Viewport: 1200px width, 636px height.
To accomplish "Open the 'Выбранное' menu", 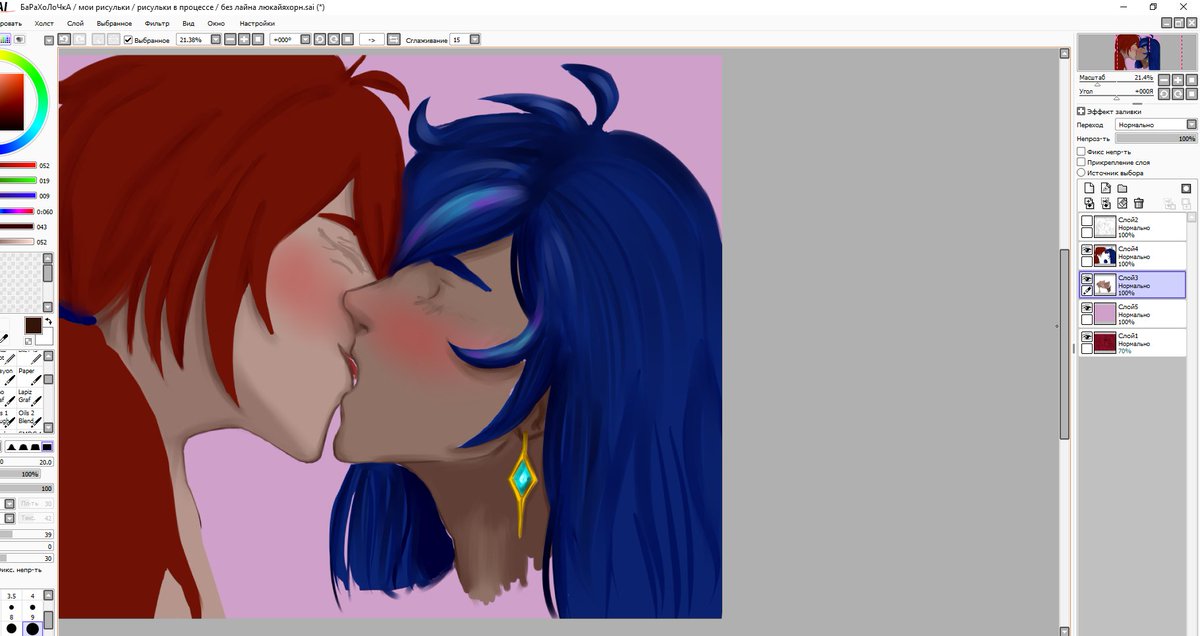I will point(114,22).
